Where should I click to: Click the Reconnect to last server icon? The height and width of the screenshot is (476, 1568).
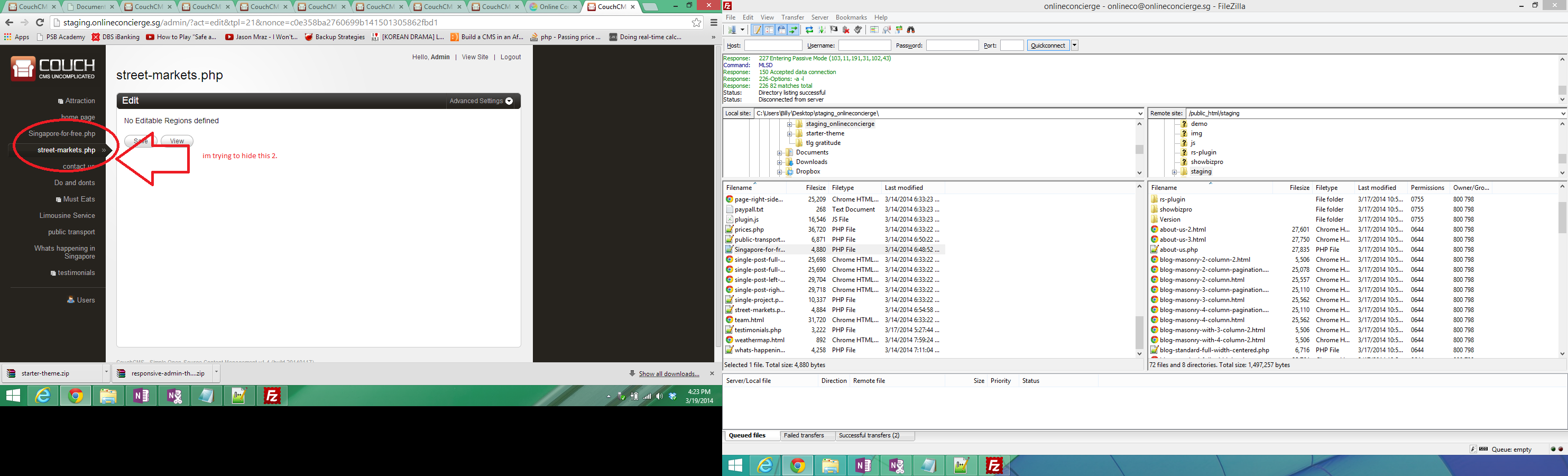click(x=858, y=30)
